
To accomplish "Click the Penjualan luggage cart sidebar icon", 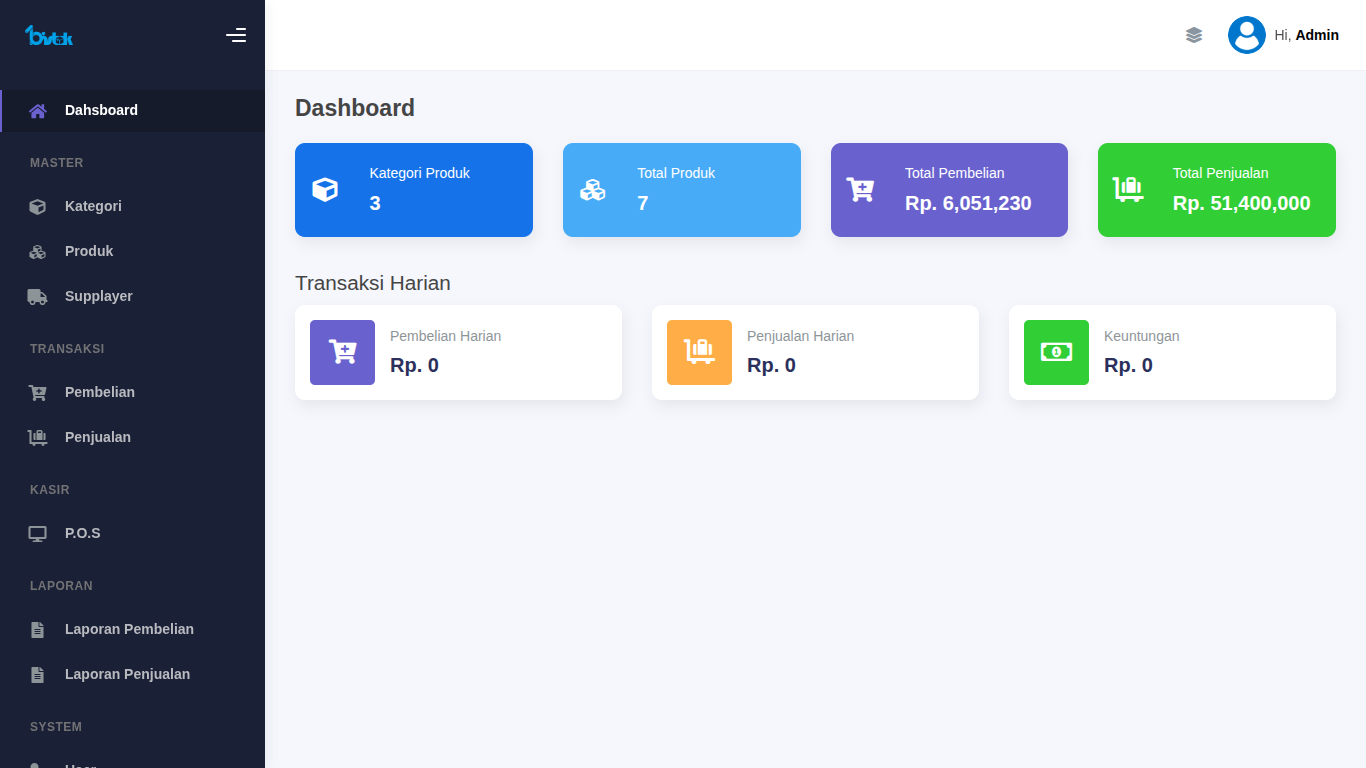I will 37,437.
